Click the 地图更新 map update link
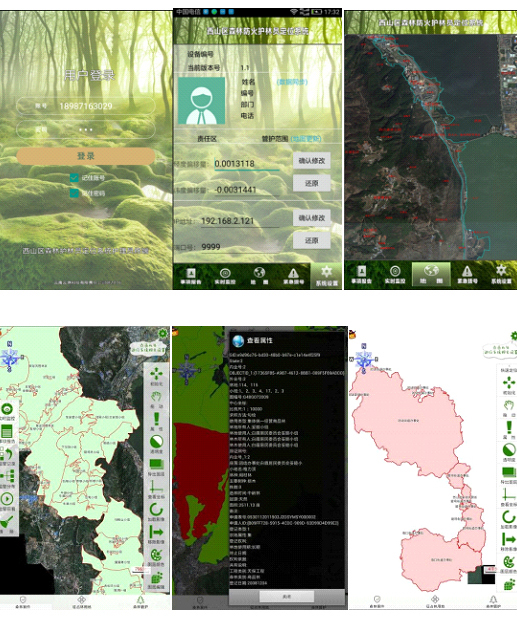Screen dimensions: 517x617 [306, 139]
